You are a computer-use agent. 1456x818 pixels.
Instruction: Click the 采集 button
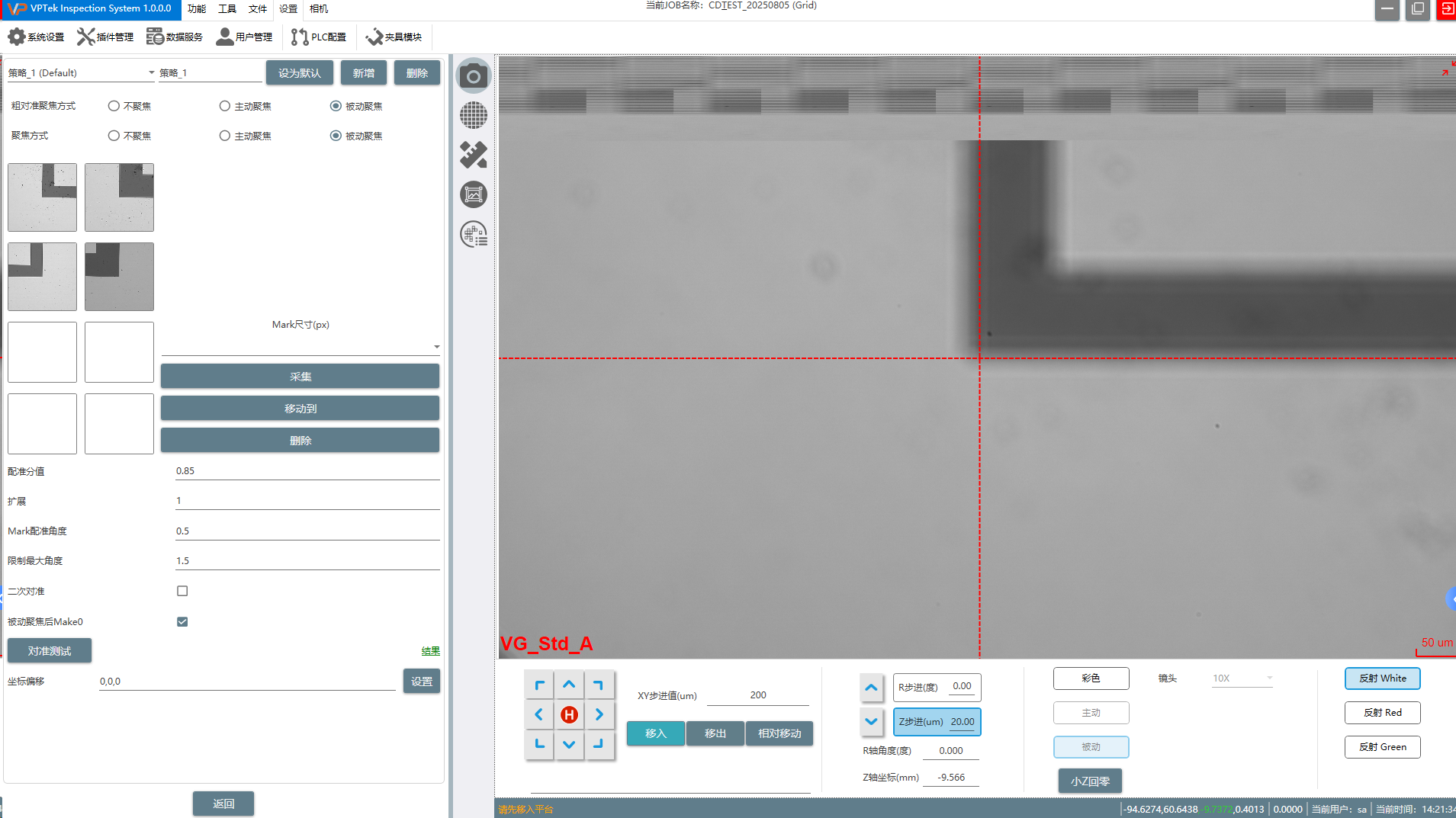click(x=300, y=377)
